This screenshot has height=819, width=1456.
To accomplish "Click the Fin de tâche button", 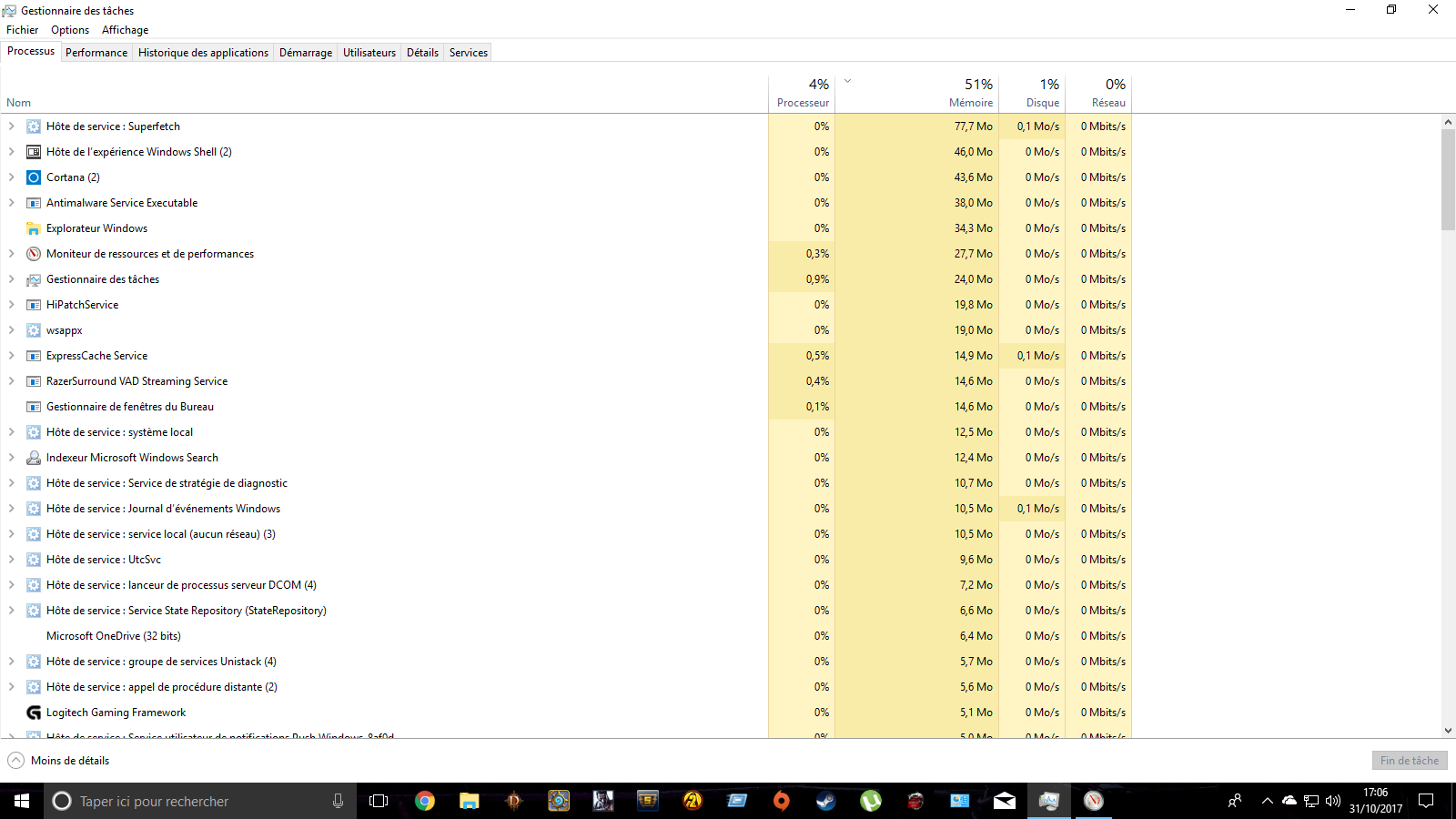I will 1410,761.
